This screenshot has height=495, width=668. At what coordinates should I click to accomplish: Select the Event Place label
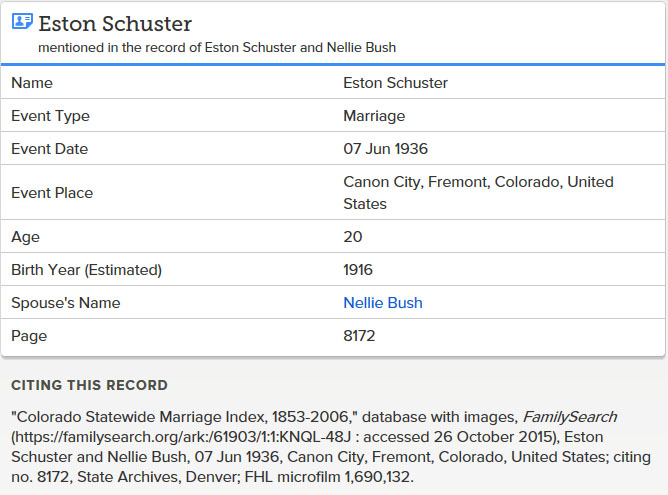51,193
